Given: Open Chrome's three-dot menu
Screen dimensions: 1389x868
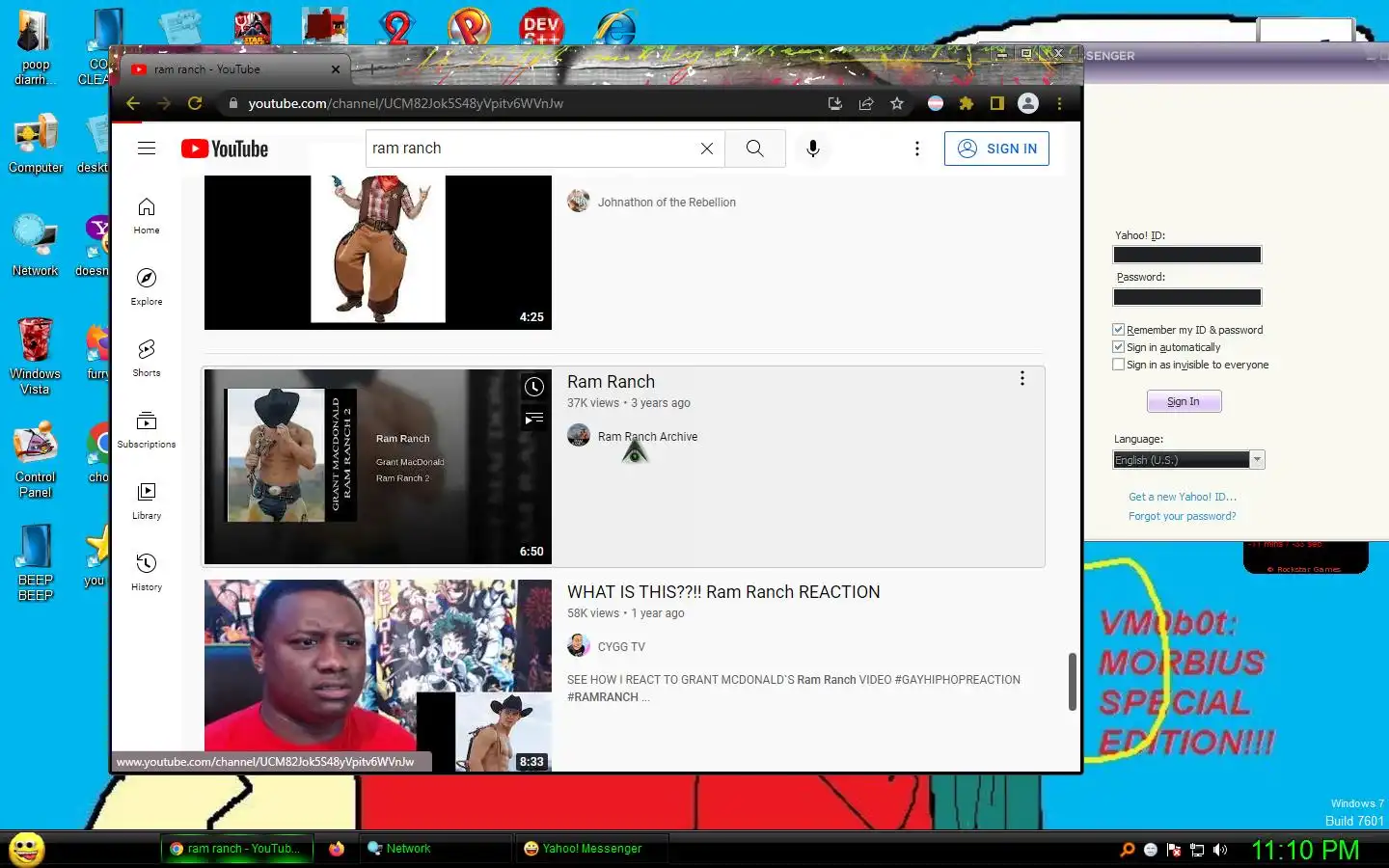Looking at the screenshot, I should [x=1059, y=103].
